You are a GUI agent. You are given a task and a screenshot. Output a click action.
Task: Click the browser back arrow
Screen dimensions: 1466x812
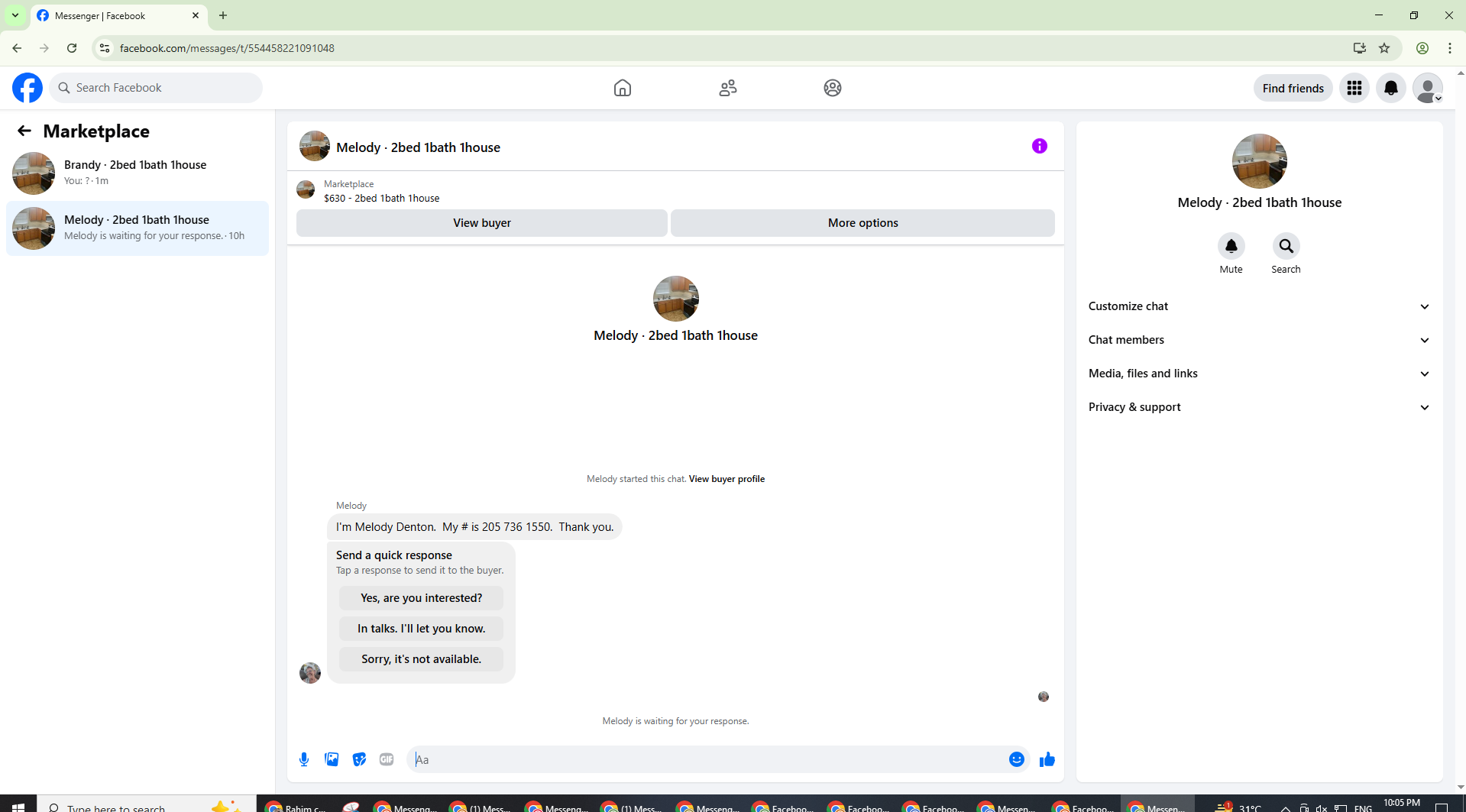click(x=17, y=48)
